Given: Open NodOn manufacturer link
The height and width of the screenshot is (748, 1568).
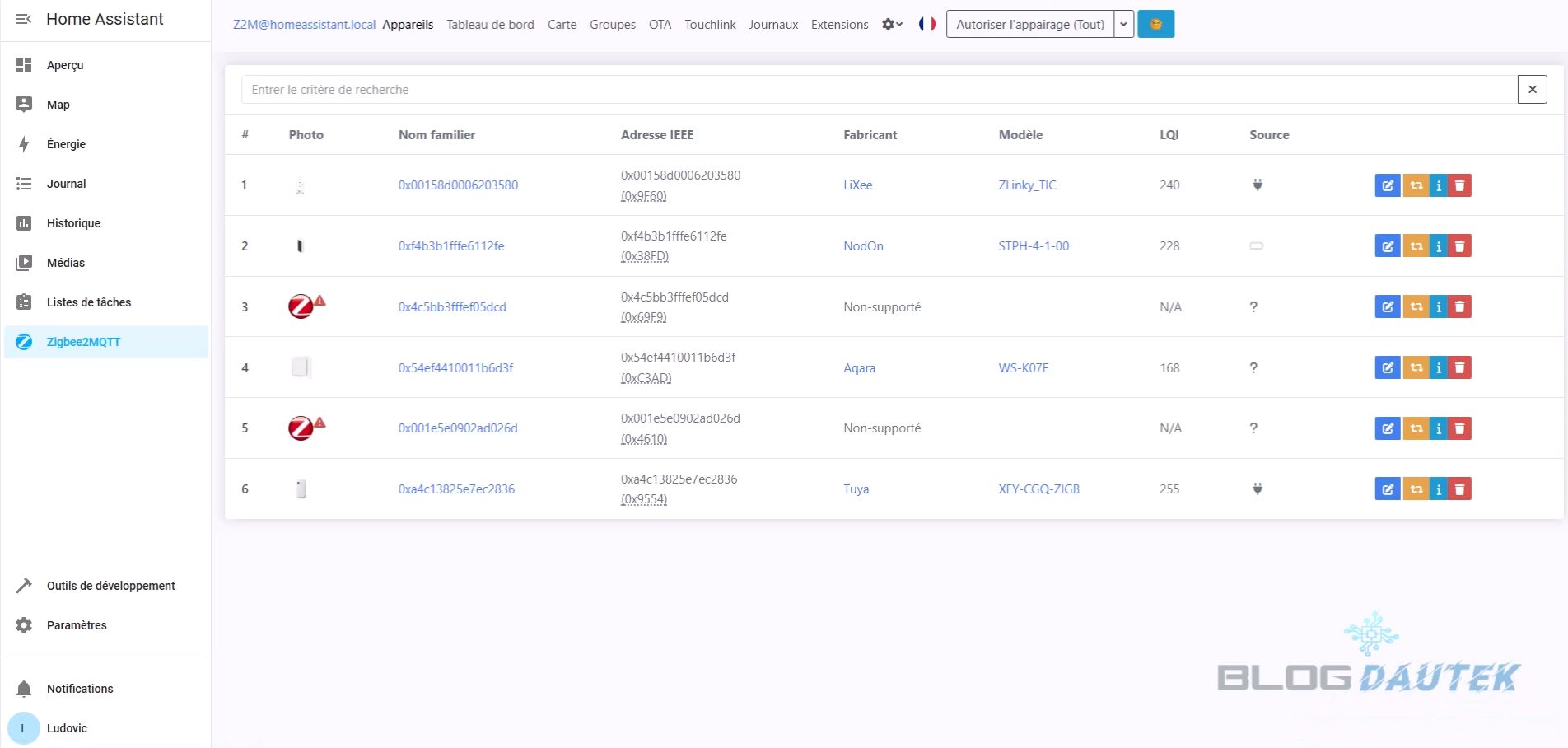Looking at the screenshot, I should [x=863, y=246].
